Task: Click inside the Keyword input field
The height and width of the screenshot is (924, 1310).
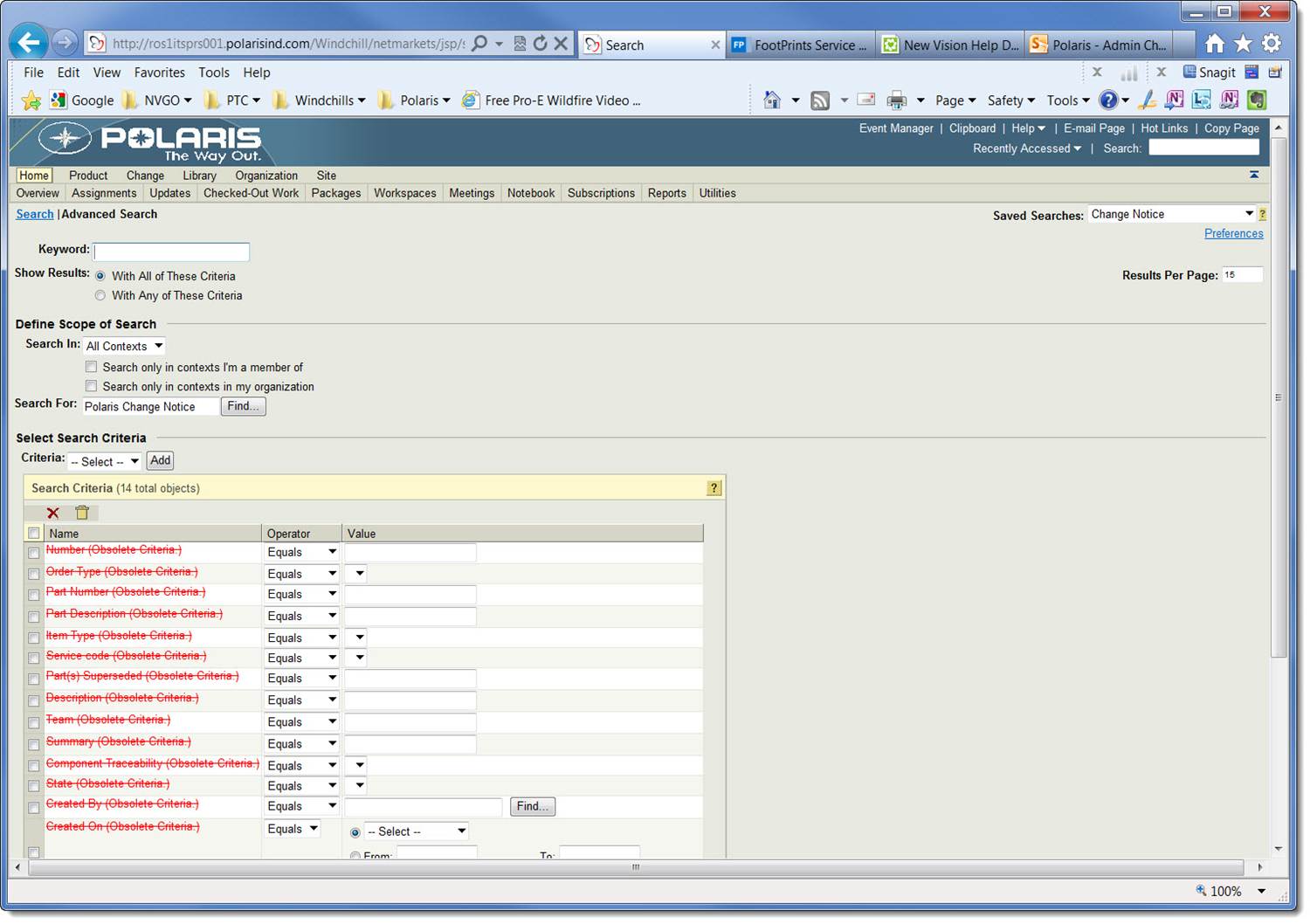Action: click(171, 252)
